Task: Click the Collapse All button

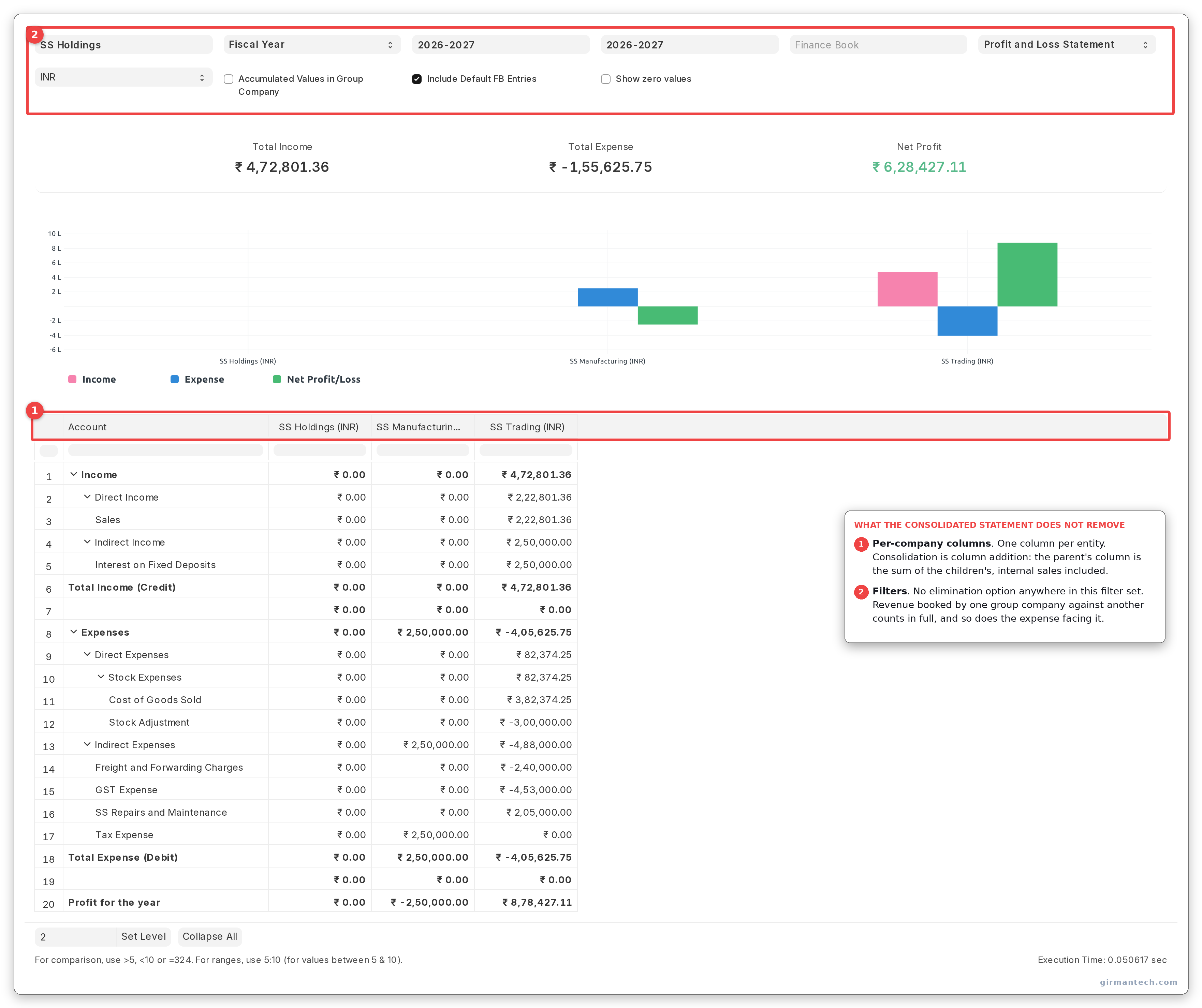Action: click(209, 936)
